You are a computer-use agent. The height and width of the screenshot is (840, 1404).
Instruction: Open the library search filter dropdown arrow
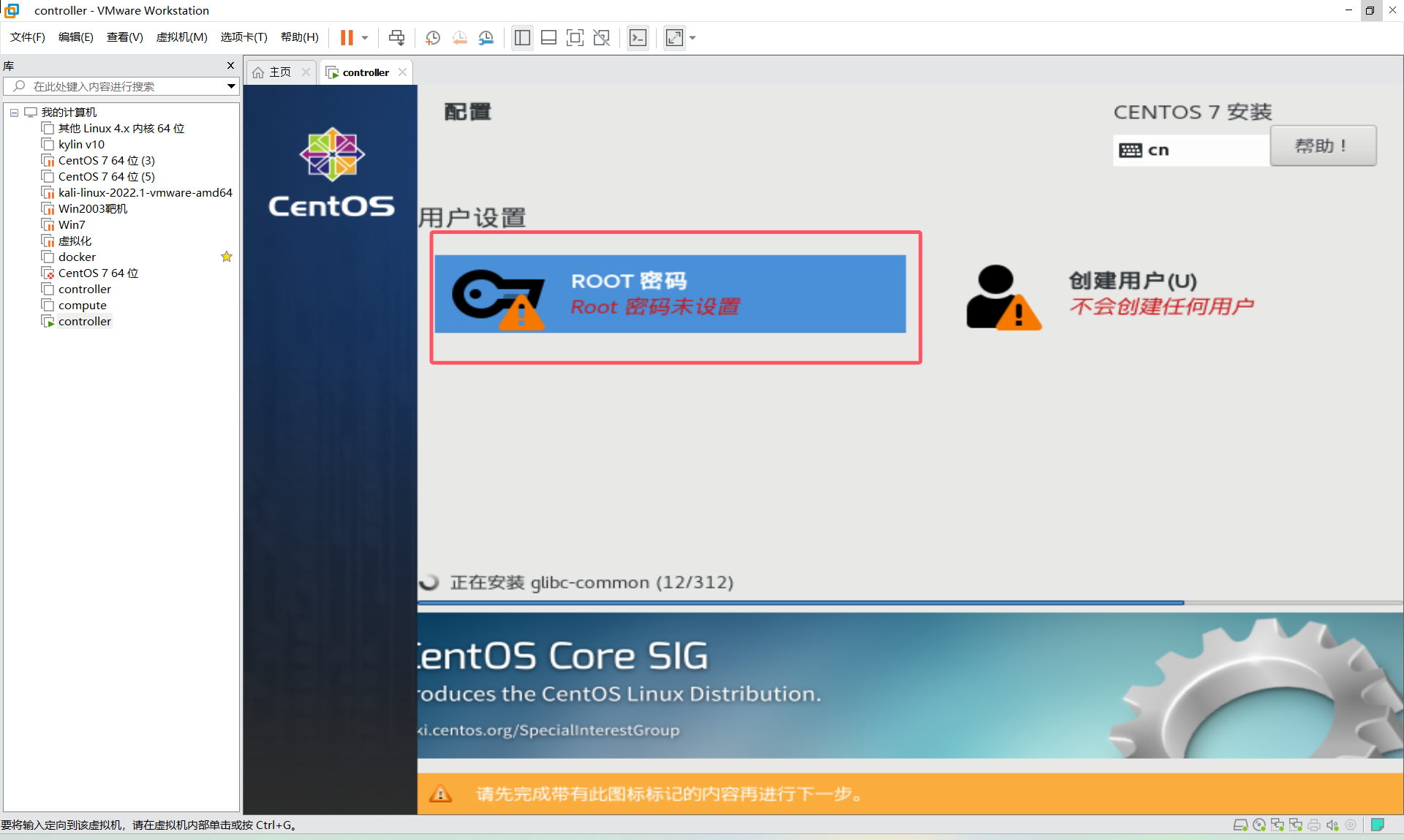(x=231, y=86)
